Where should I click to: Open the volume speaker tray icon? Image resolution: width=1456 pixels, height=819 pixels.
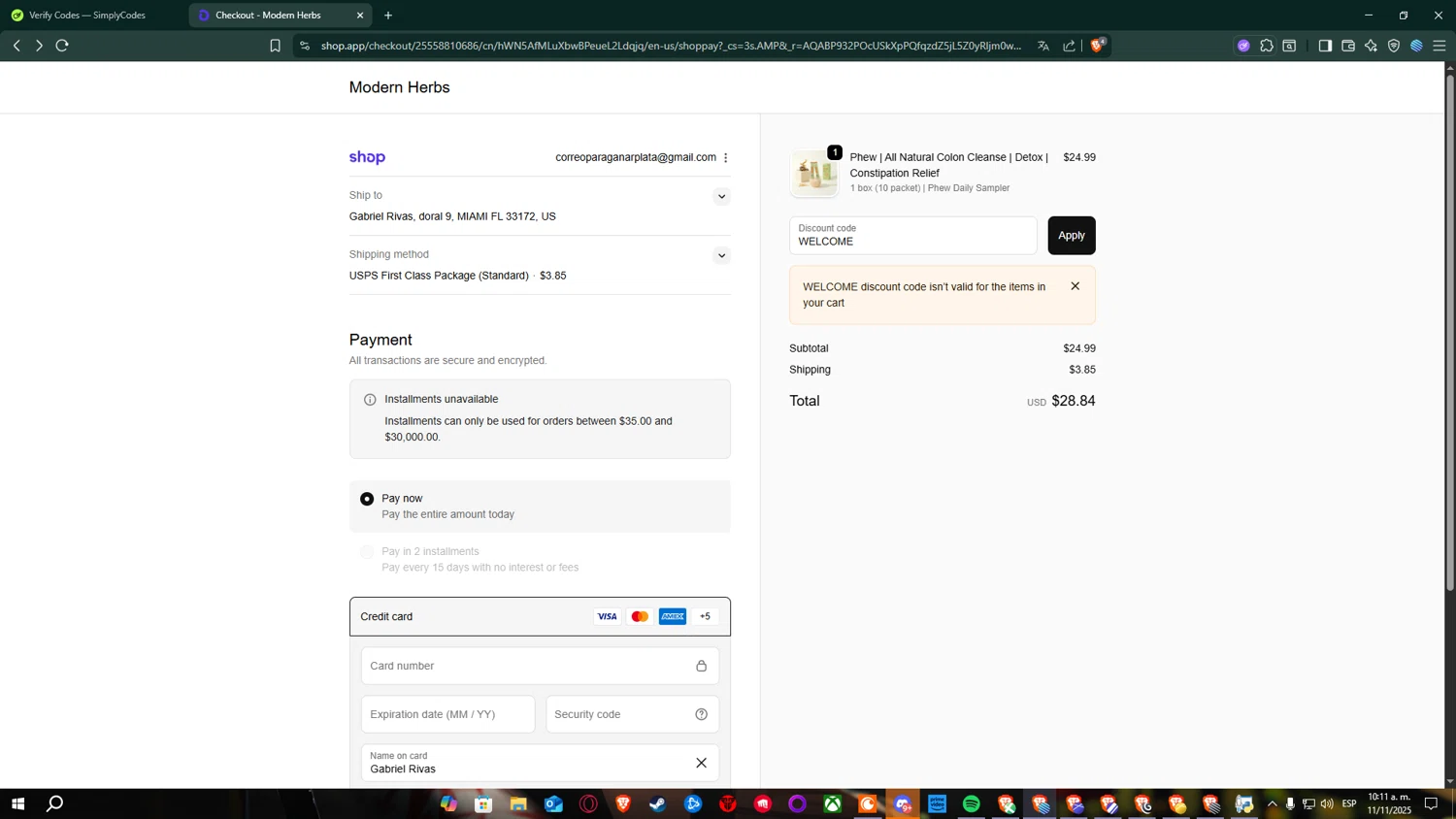[x=1327, y=803]
